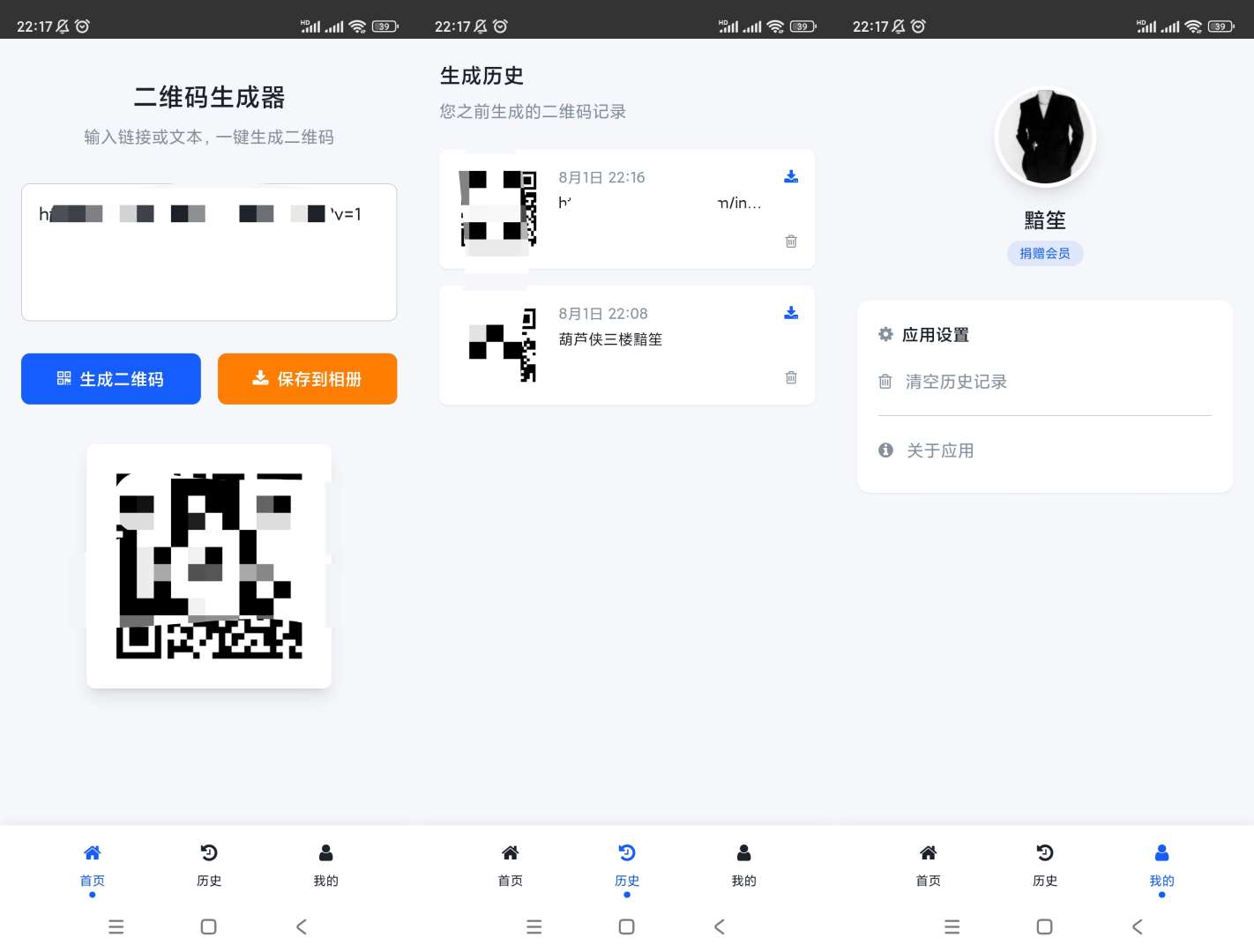This screenshot has width=1254, height=952.
Task: Go to 首页 tab on the 黯笙 profile screen
Action: pyautogui.click(x=929, y=866)
